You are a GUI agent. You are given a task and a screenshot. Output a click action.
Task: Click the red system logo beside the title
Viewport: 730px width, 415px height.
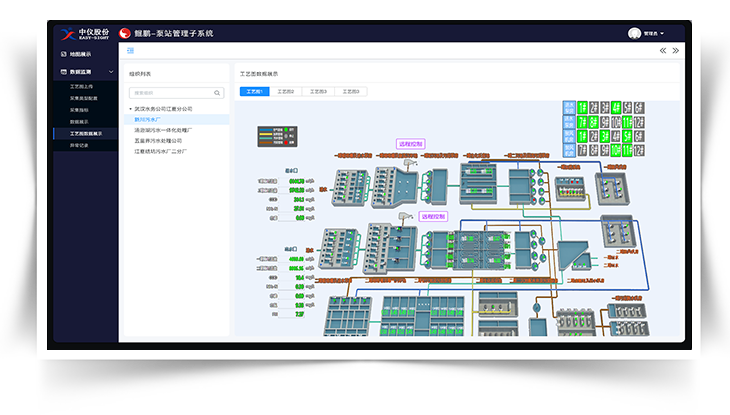coord(125,33)
